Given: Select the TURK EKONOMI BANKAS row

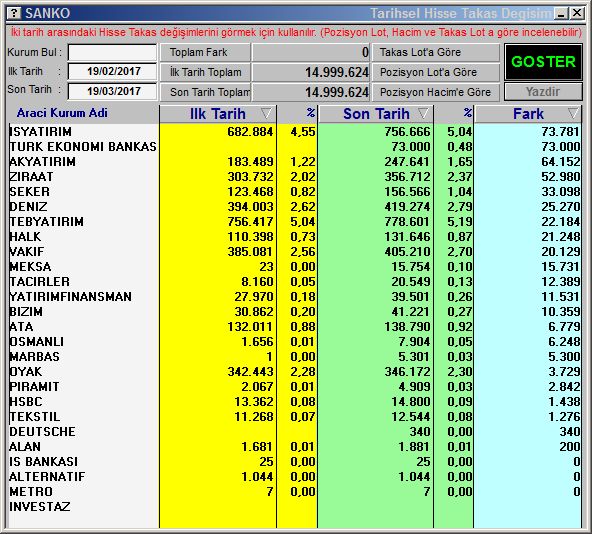Looking at the screenshot, I should [x=294, y=147].
